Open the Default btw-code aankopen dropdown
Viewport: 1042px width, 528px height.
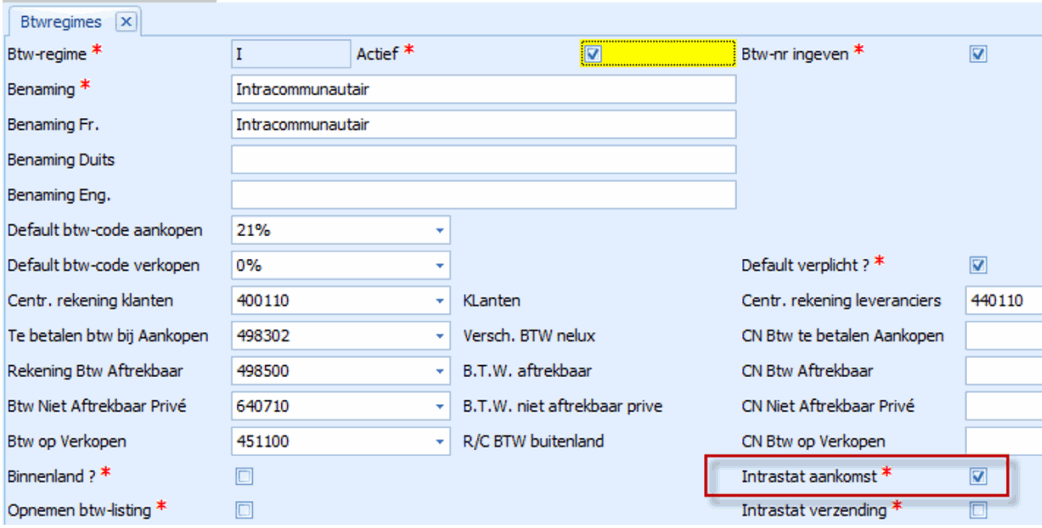439,230
